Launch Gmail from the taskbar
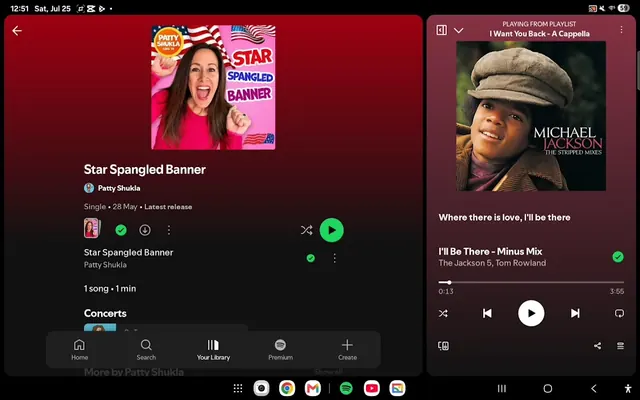The width and height of the screenshot is (640, 400). [313, 388]
